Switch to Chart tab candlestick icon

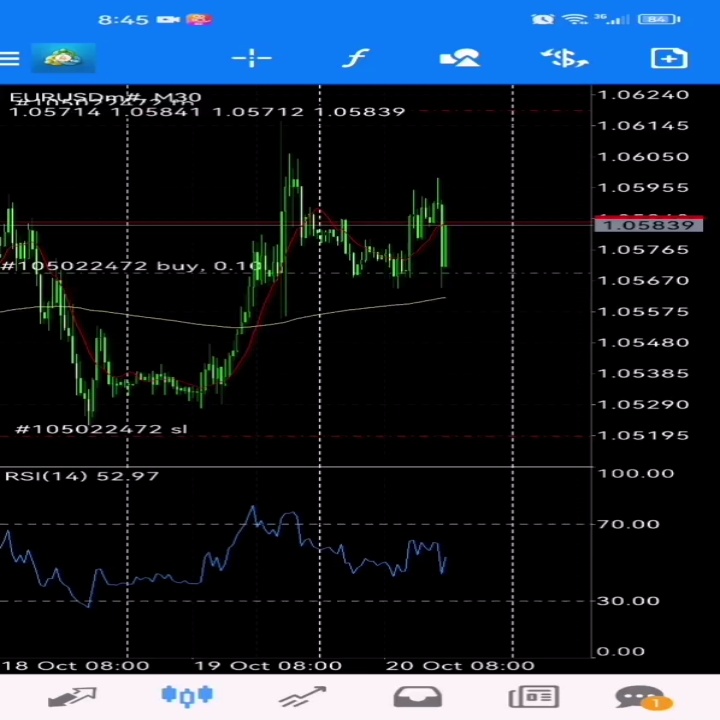coord(187,696)
